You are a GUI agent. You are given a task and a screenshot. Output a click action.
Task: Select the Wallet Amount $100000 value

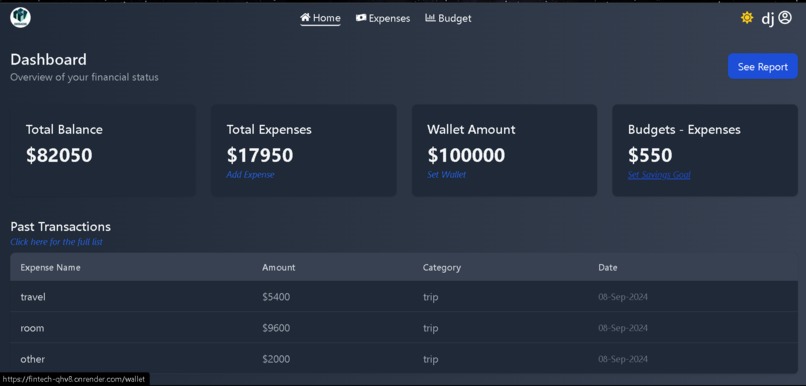[466, 155]
